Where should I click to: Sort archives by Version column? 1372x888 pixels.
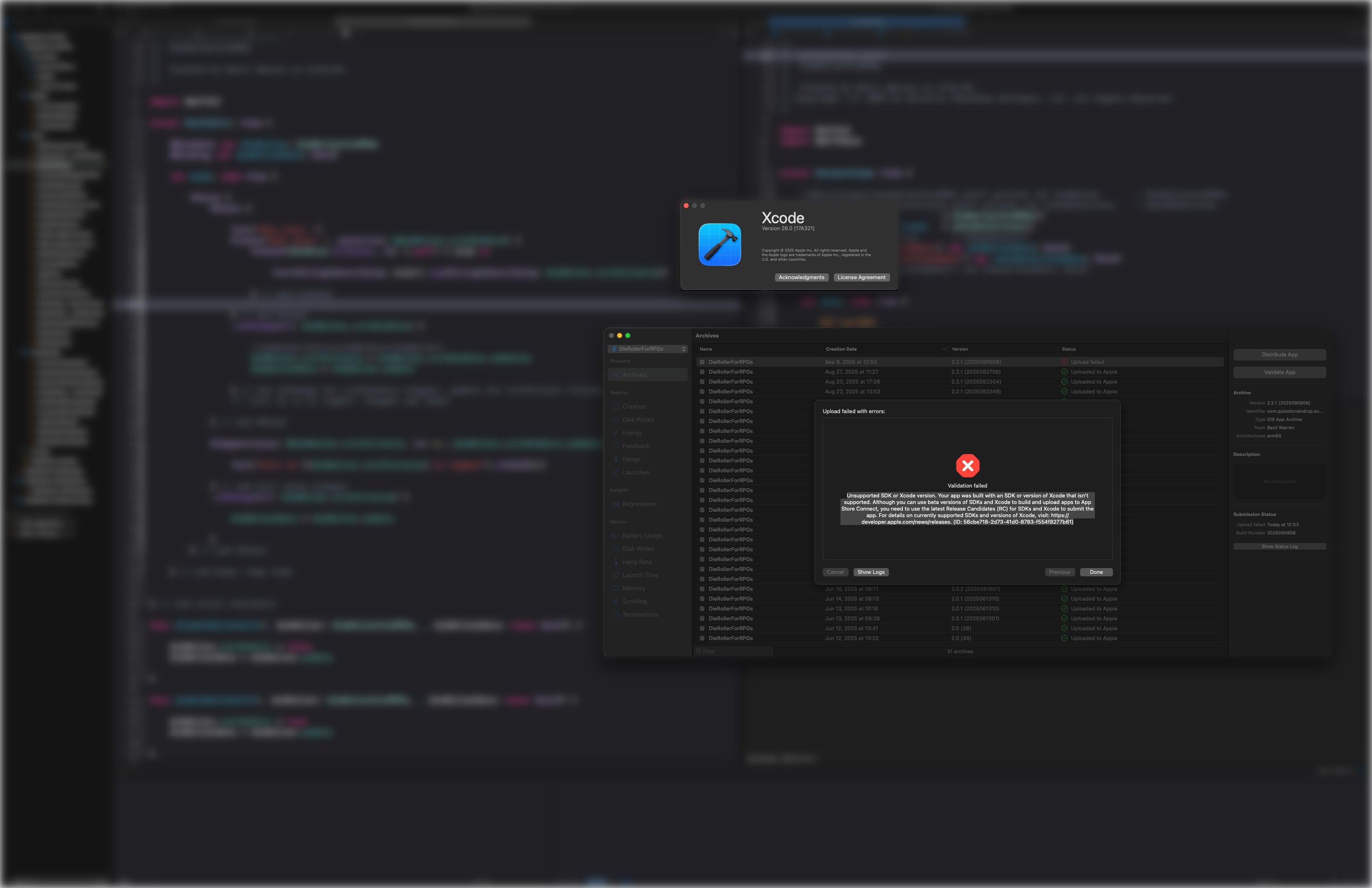[x=960, y=349]
